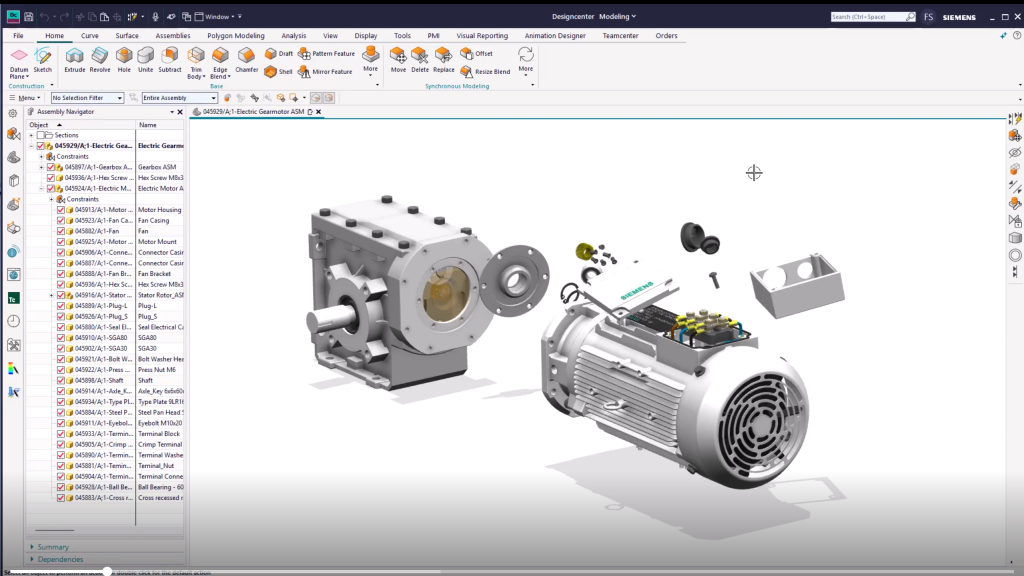Open Synchronous Modeling More button
The width and height of the screenshot is (1024, 576).
click(526, 59)
